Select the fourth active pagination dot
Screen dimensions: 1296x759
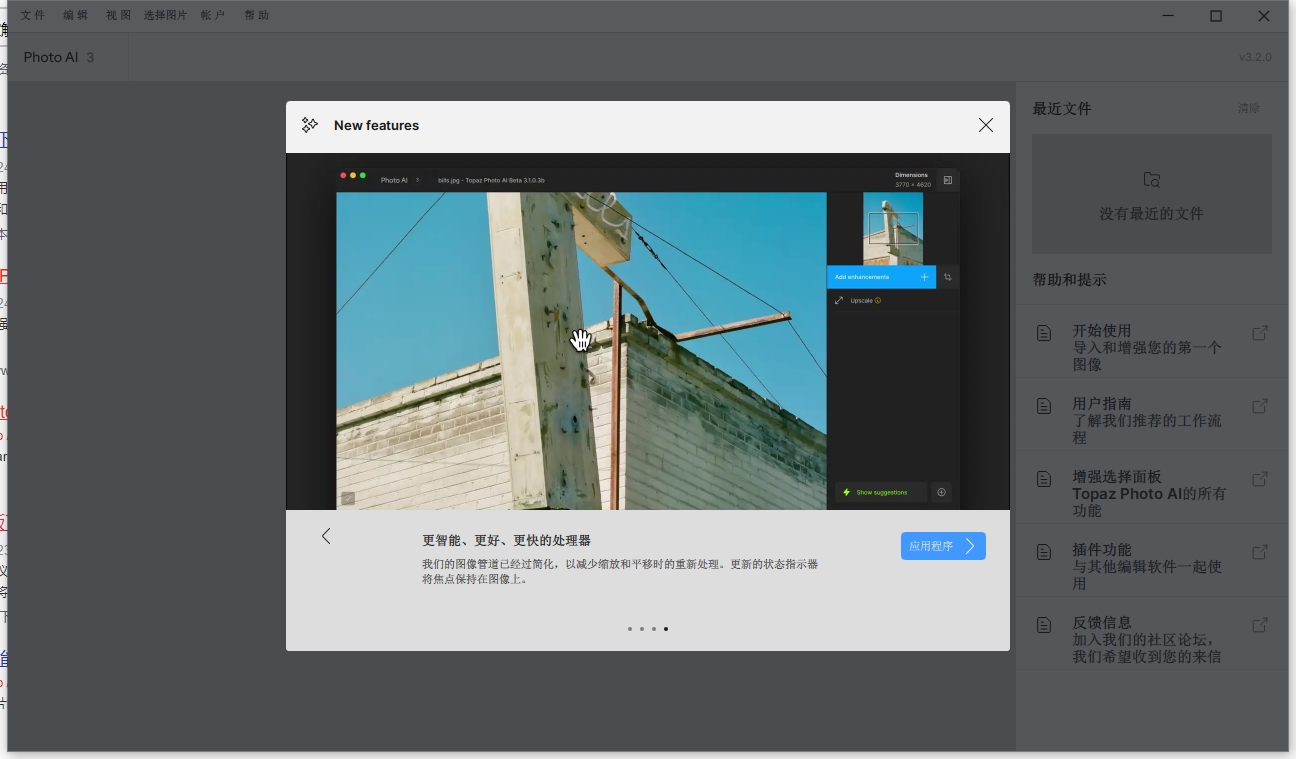point(666,629)
